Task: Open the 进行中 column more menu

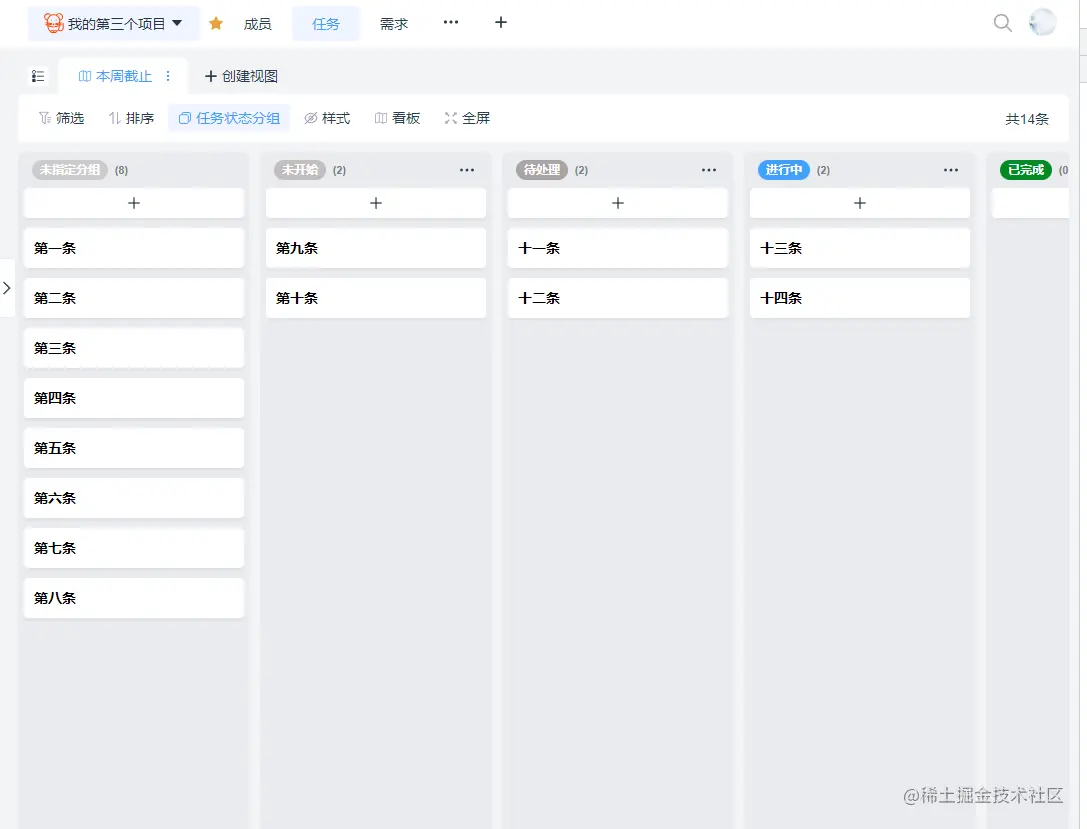Action: [x=950, y=170]
